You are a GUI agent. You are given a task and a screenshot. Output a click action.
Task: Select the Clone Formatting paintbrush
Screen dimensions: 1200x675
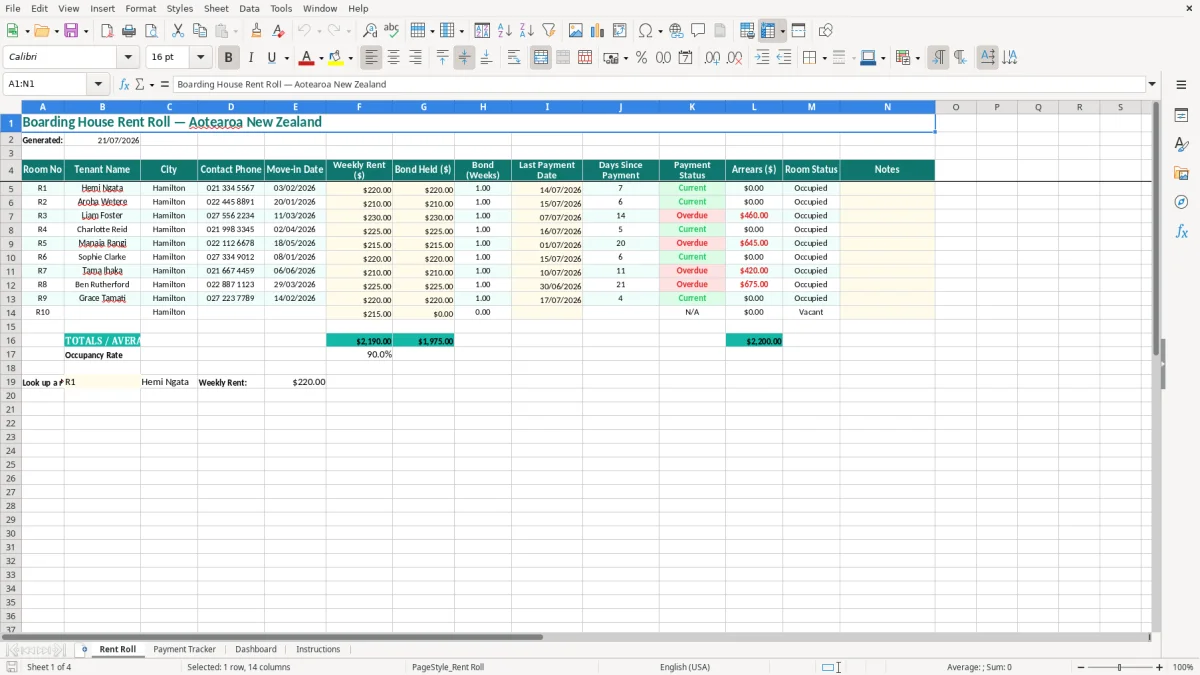tap(257, 31)
